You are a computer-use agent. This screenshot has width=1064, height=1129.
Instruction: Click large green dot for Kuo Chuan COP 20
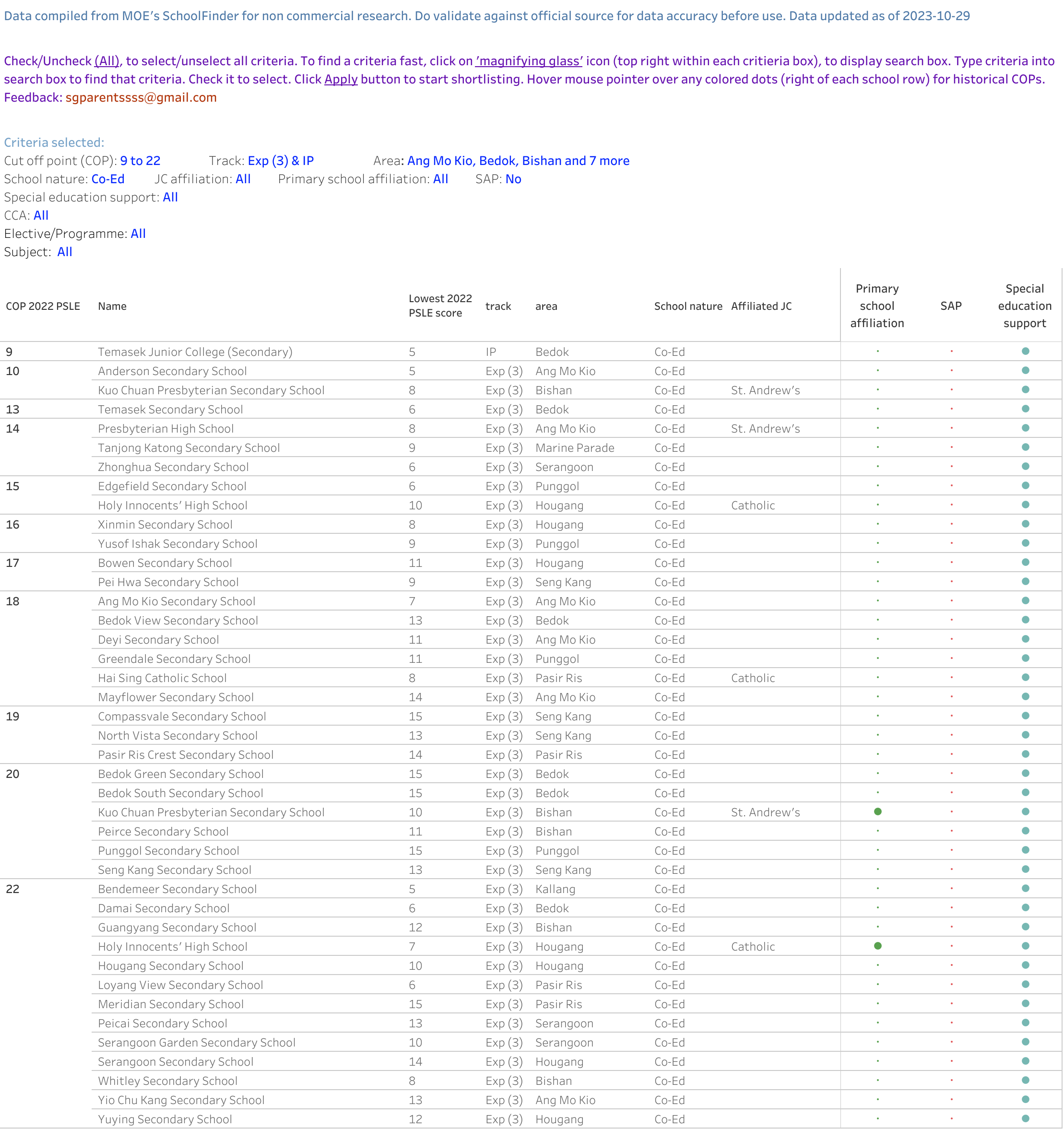pyautogui.click(x=877, y=811)
